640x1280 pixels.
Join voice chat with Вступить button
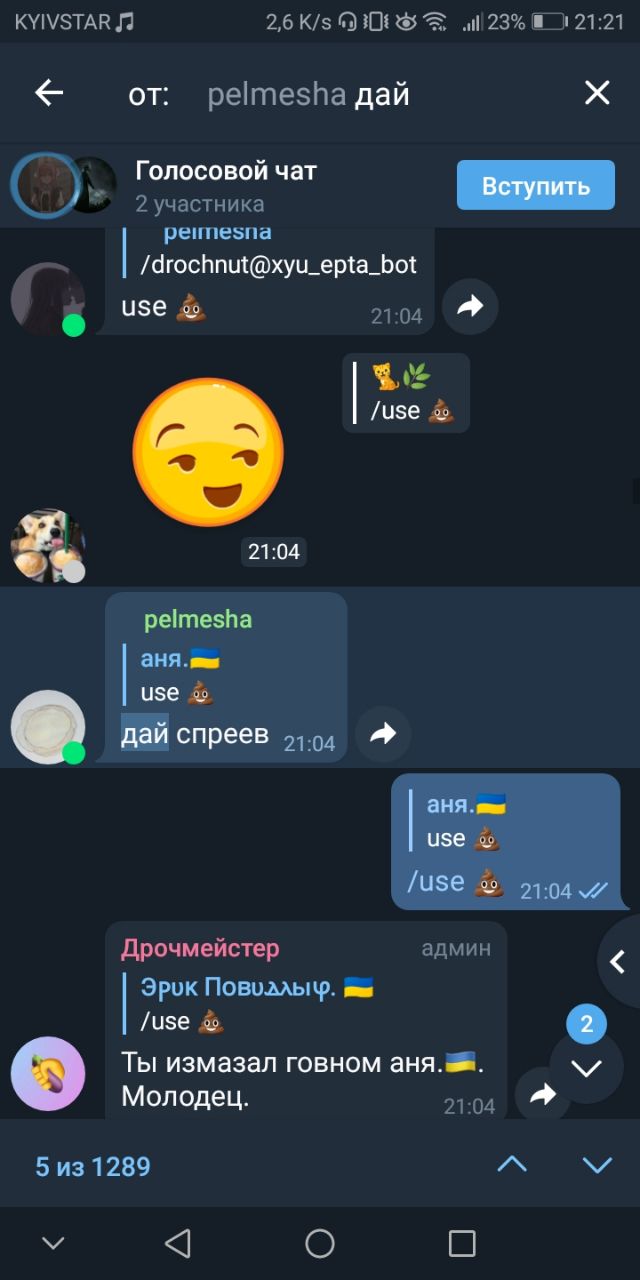tap(536, 185)
